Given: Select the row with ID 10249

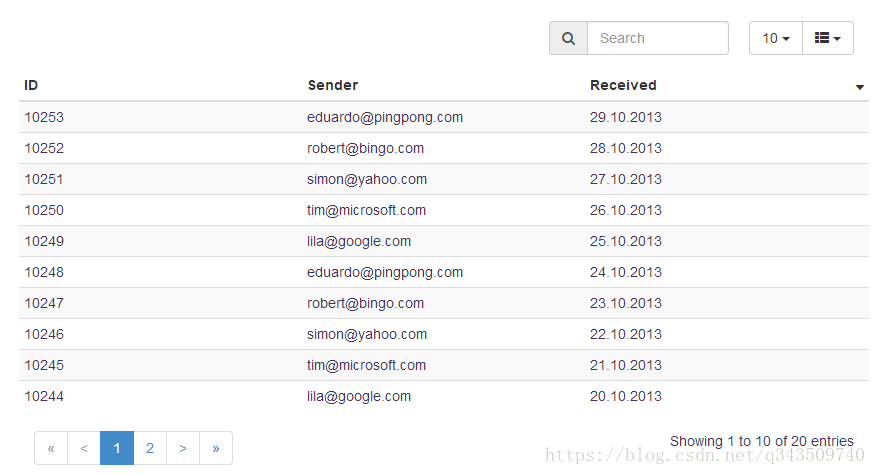Looking at the screenshot, I should (444, 241).
